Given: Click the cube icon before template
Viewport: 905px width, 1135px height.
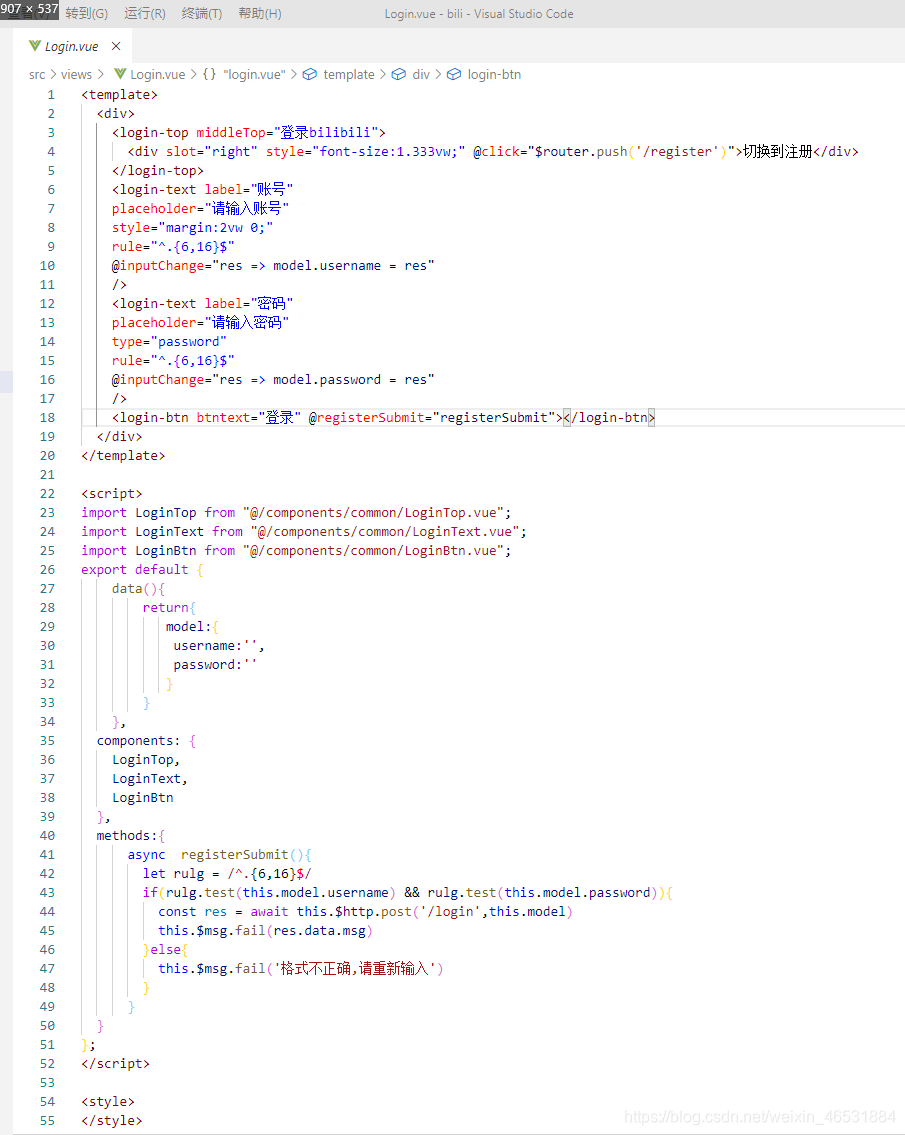Looking at the screenshot, I should pos(310,75).
